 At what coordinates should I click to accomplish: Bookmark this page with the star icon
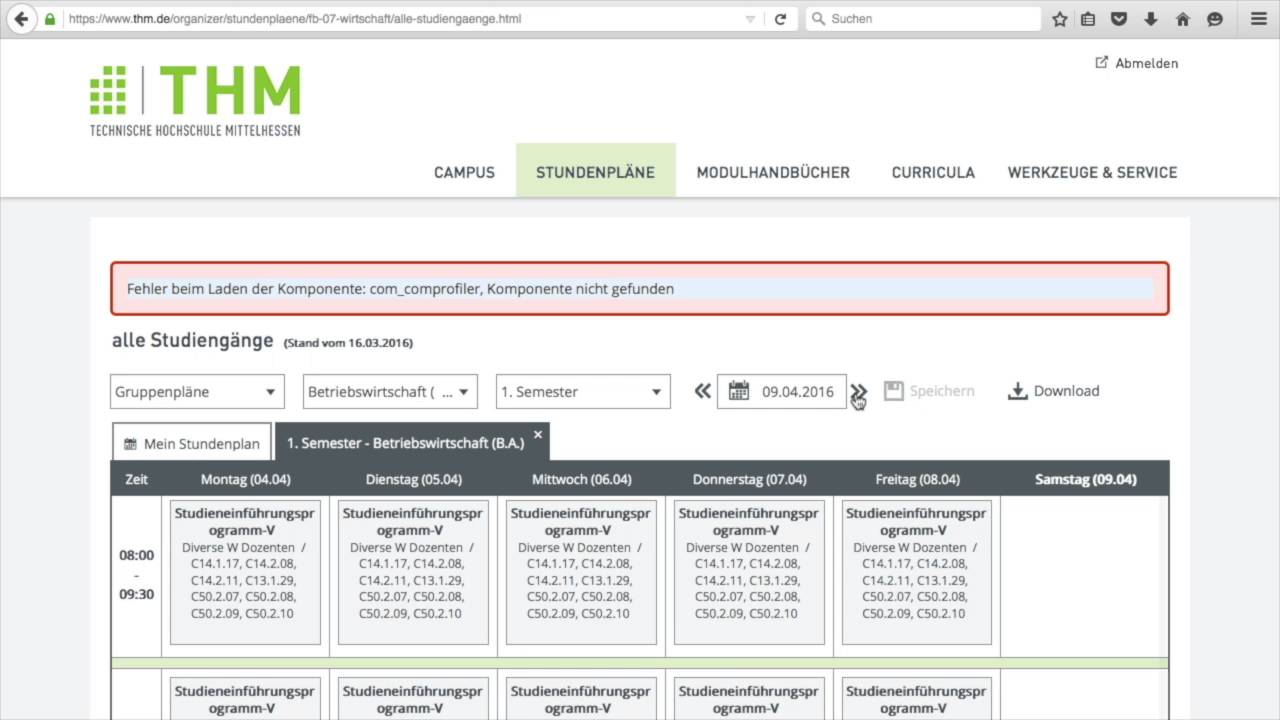pyautogui.click(x=1060, y=19)
